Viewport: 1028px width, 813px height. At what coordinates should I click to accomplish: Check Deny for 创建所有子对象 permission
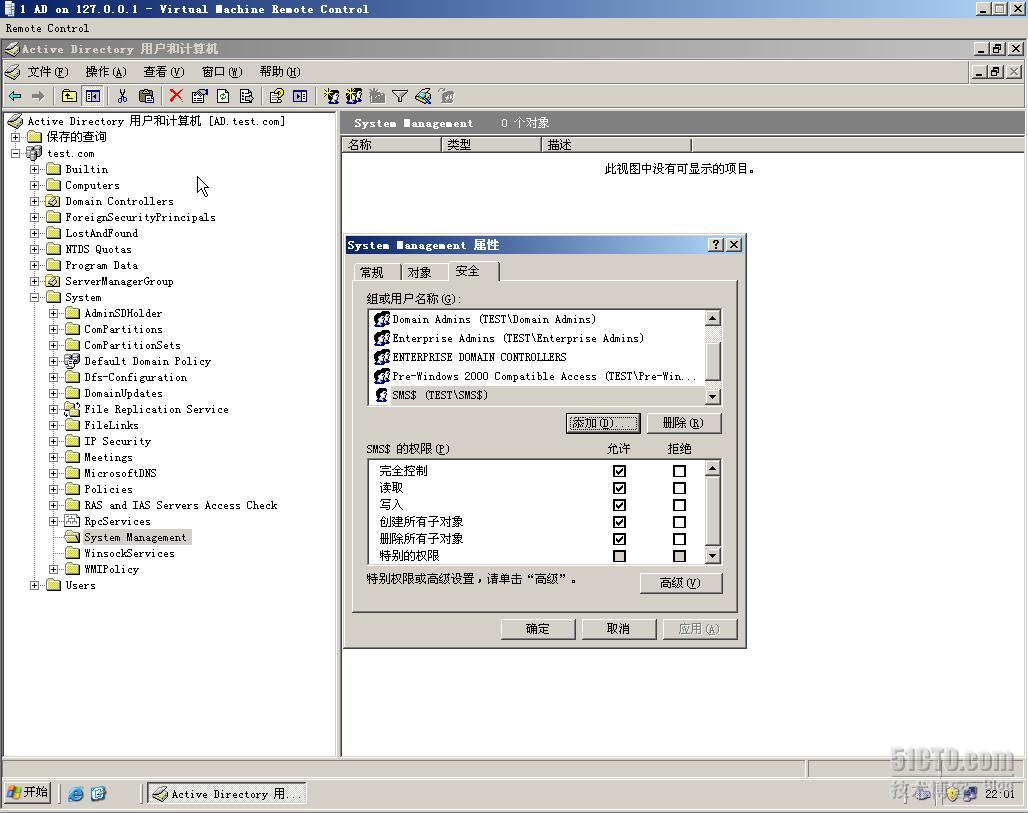[679, 522]
